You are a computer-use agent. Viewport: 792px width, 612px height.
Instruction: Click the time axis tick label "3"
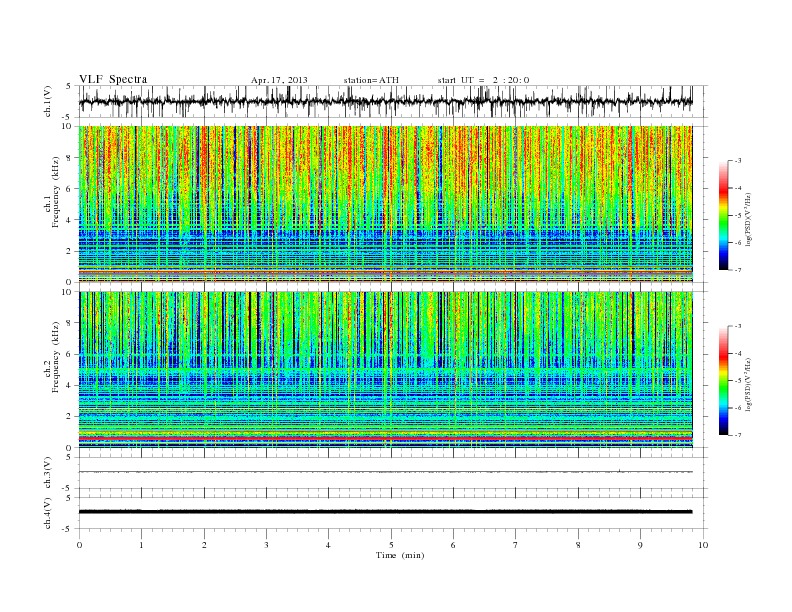(266, 545)
